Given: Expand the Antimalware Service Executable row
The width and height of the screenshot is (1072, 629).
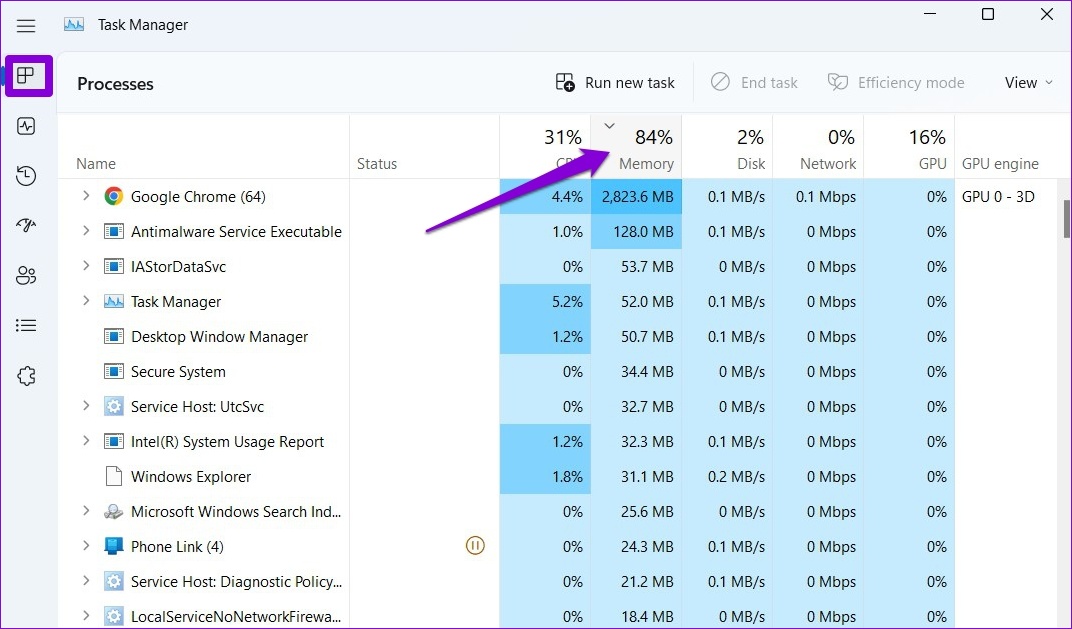Looking at the screenshot, I should 86,230.
